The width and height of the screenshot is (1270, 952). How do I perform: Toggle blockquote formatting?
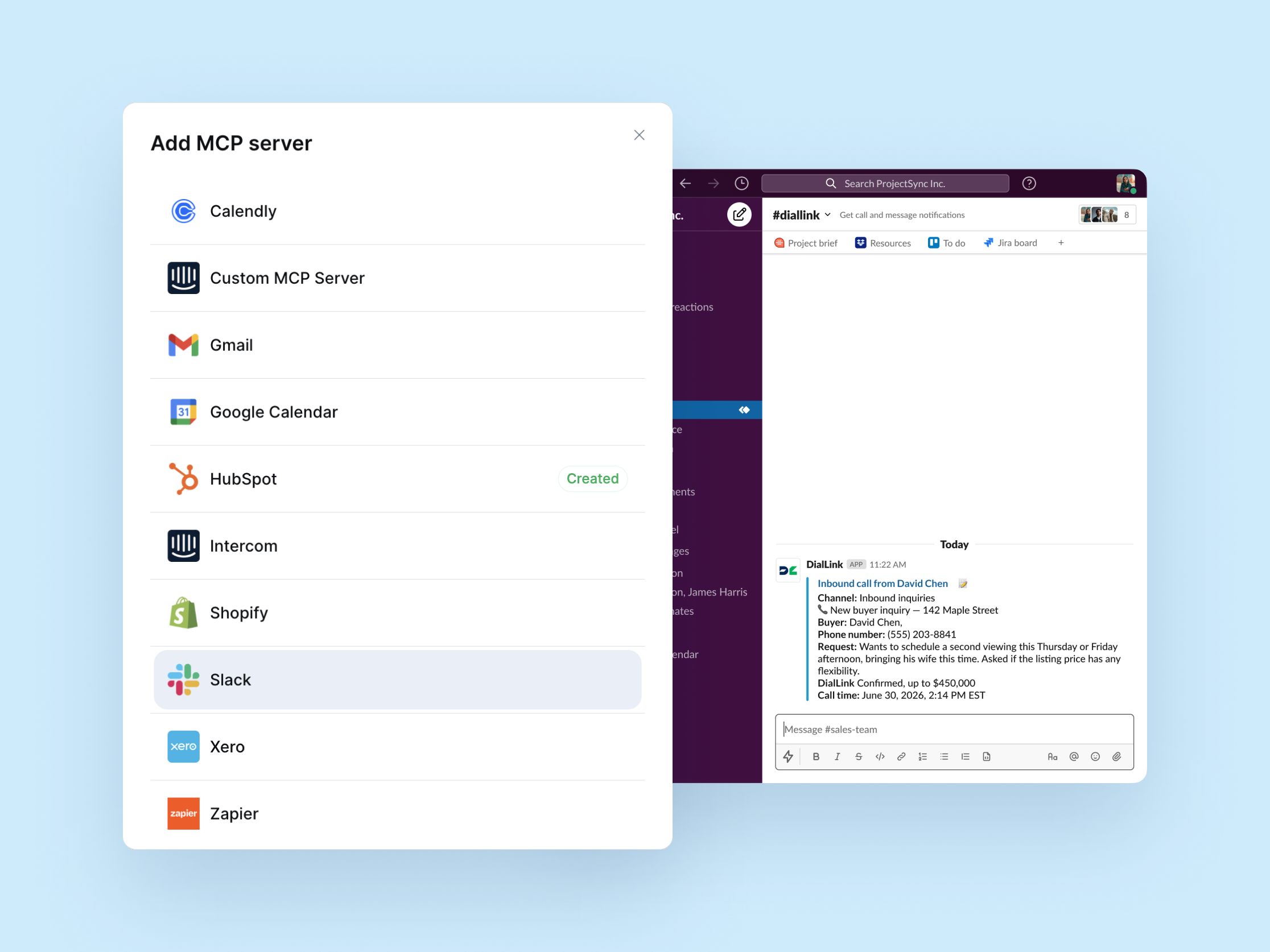tap(965, 757)
